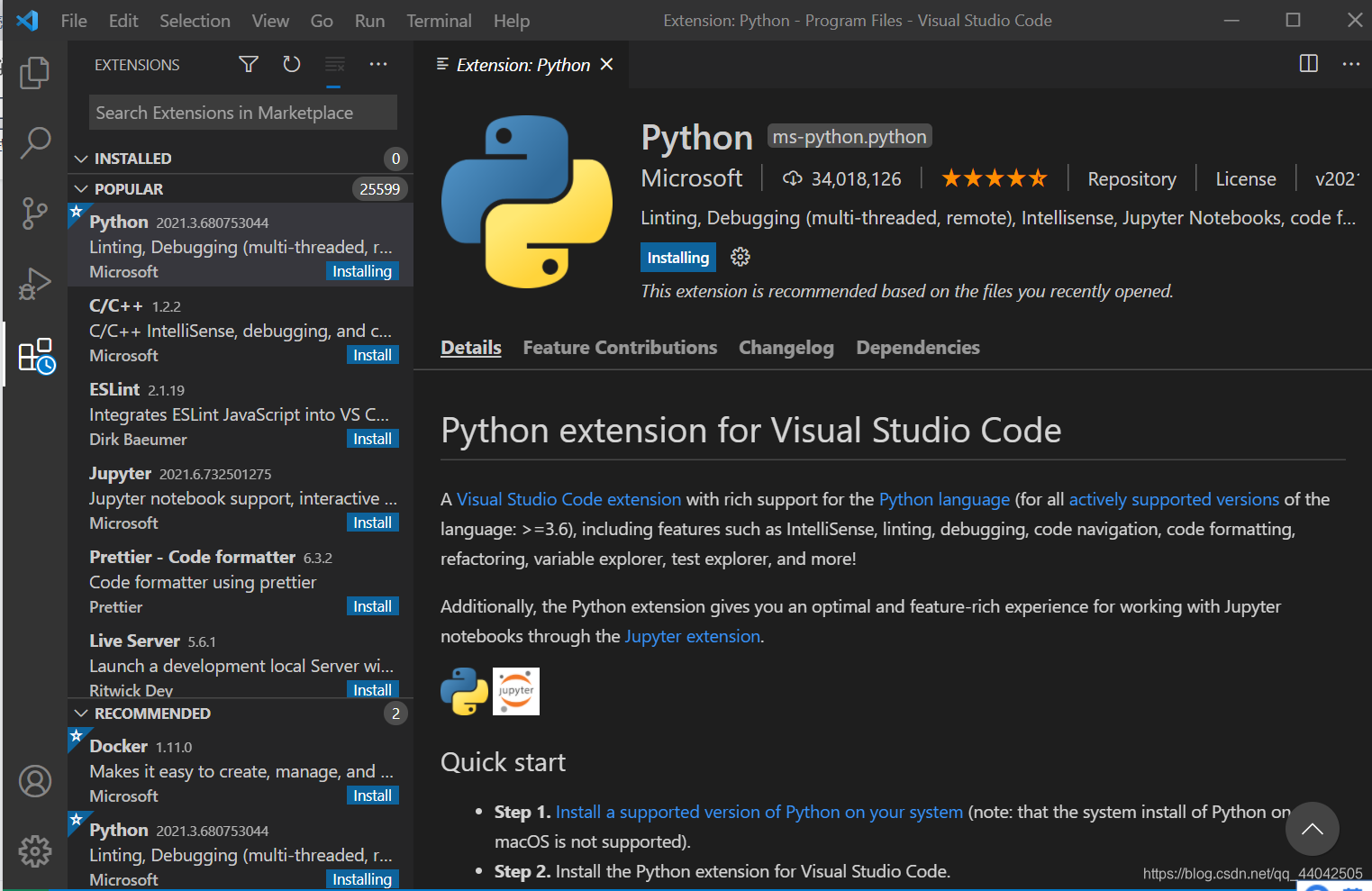Install the C/C++ extension
This screenshot has height=891, width=1372.
click(x=372, y=355)
